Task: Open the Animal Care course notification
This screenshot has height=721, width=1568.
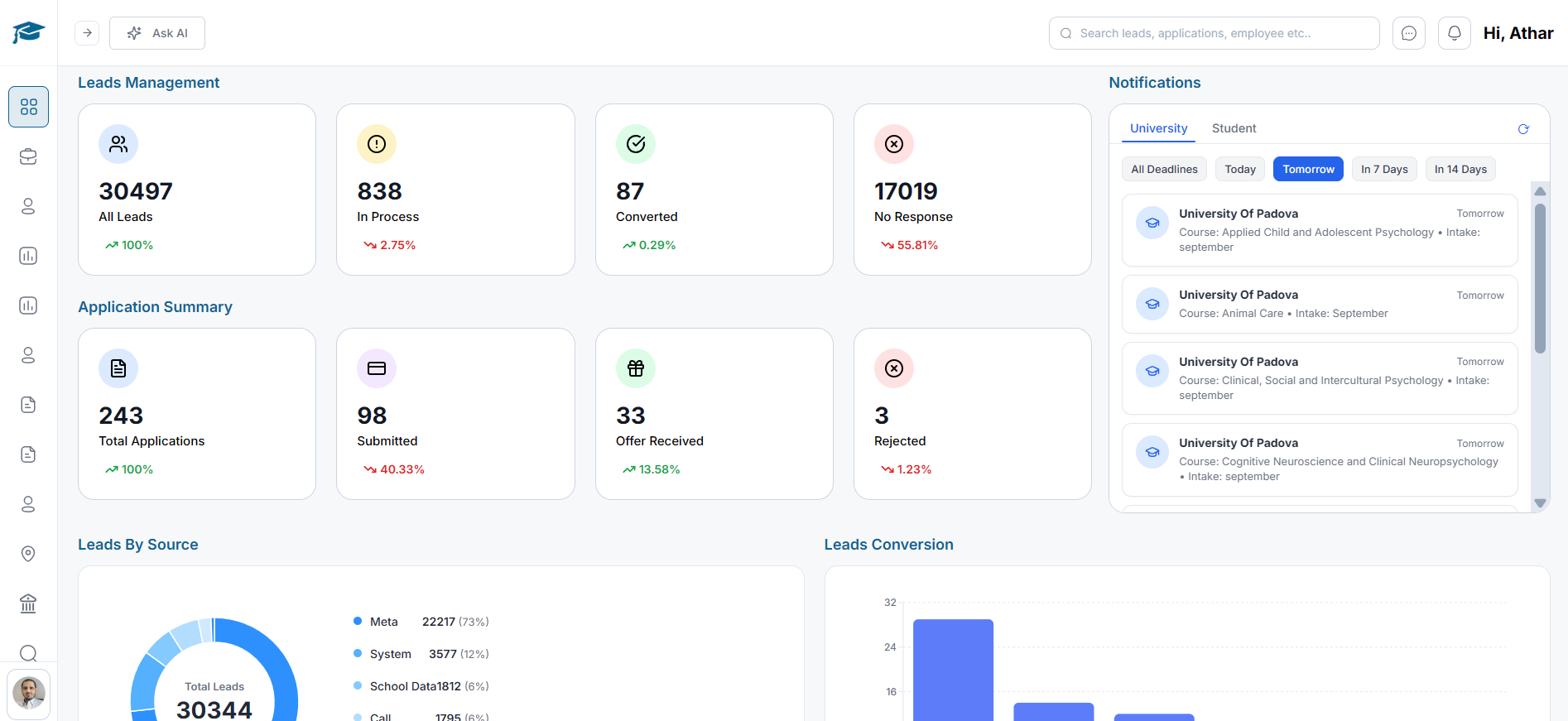Action: pyautogui.click(x=1319, y=304)
